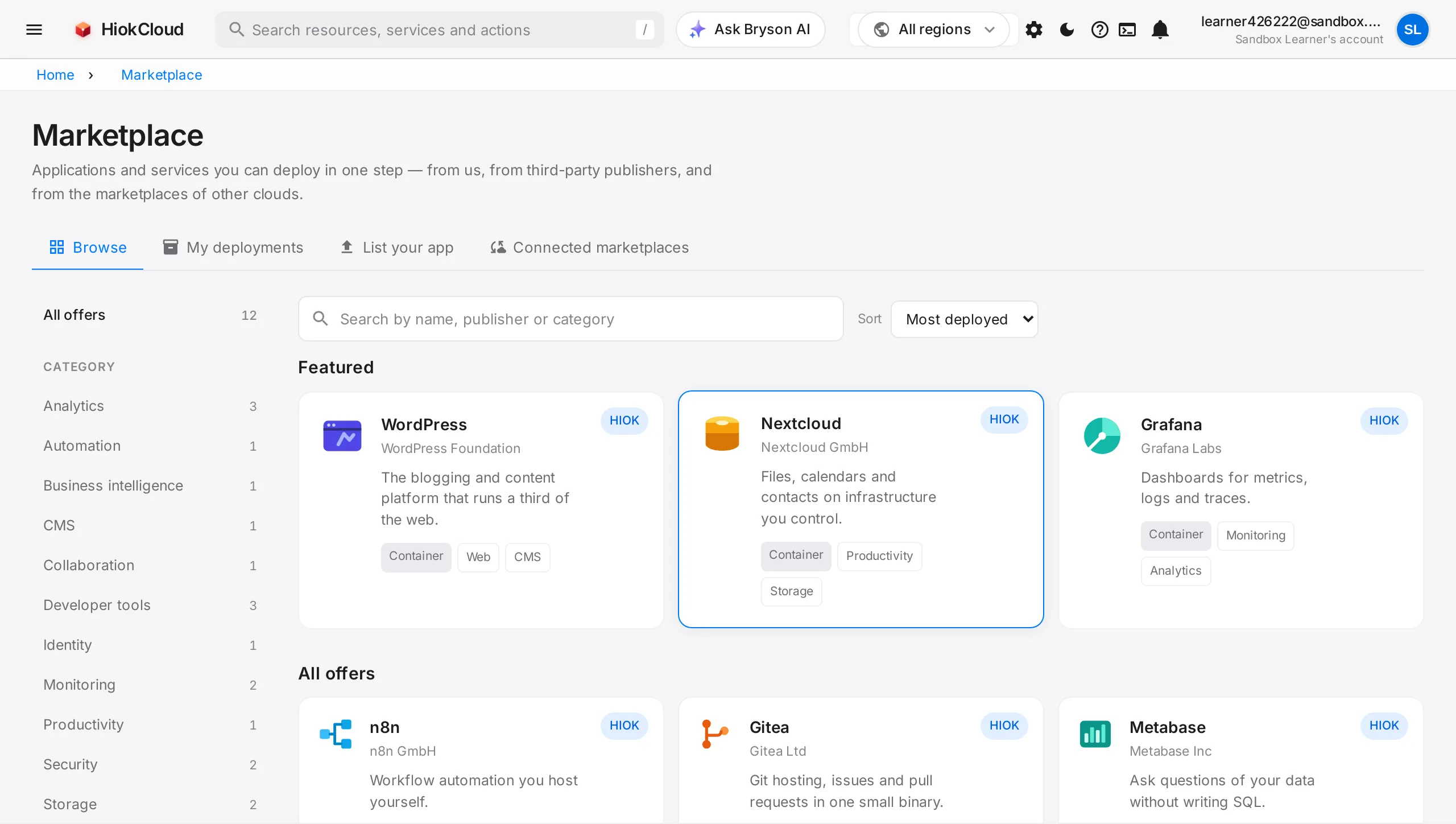Click the account email learner426222@sandbox
The image size is (1456, 824).
[1290, 22]
